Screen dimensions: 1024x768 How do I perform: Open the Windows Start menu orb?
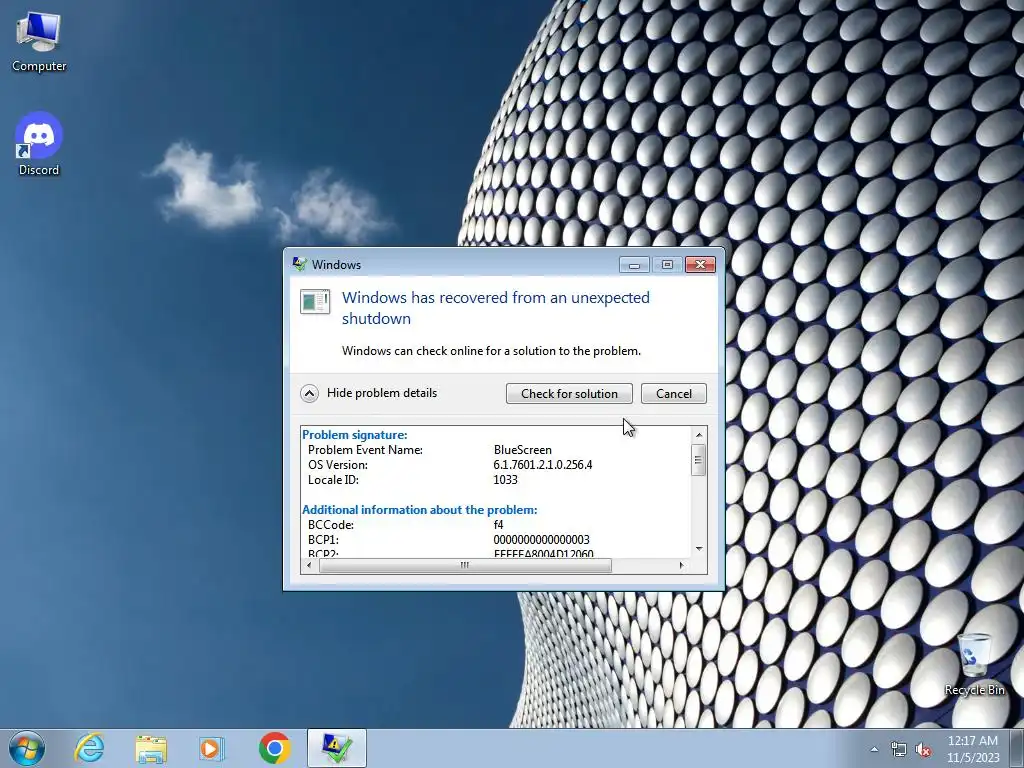[x=27, y=748]
